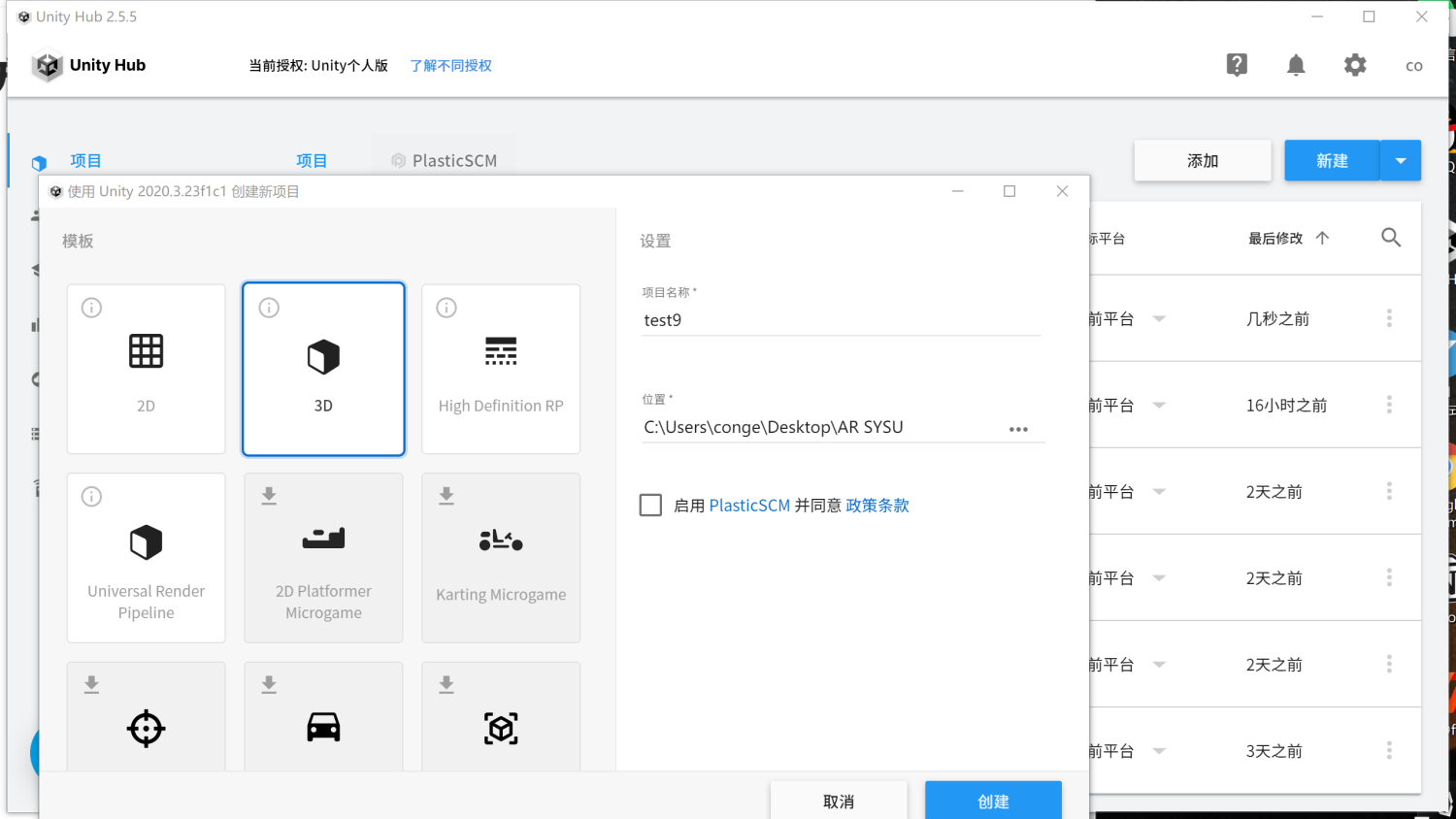This screenshot has height=819, width=1456.
Task: Download the 2D Platformer Microgame template
Action: [x=269, y=496]
